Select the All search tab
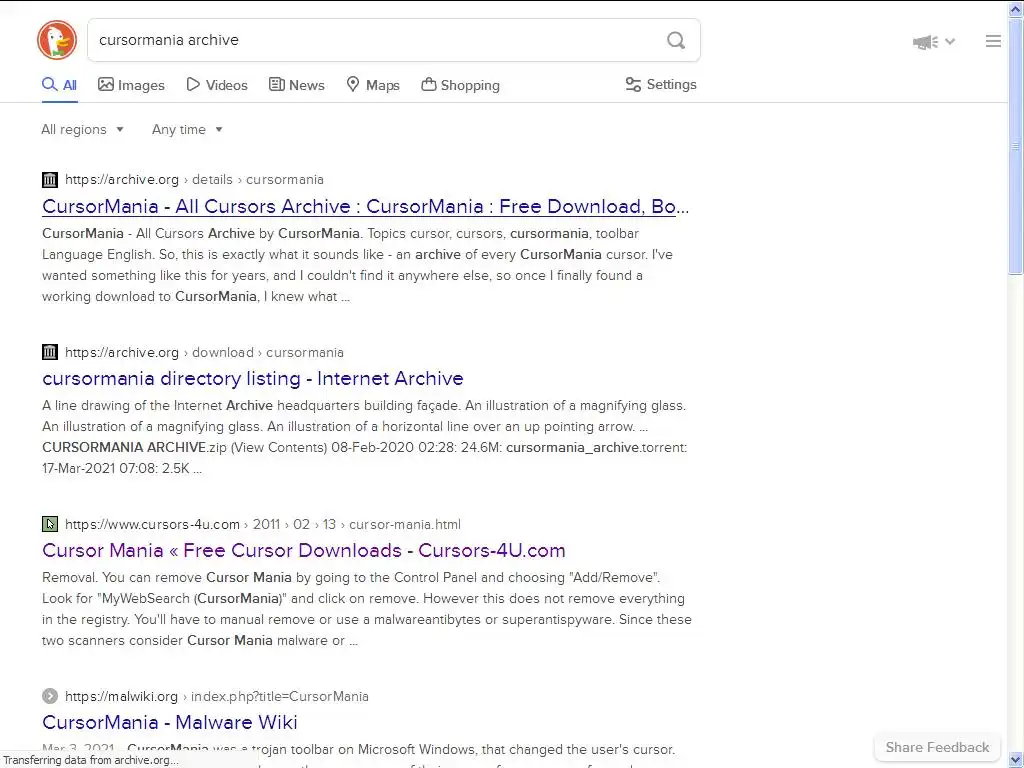Viewport: 1024px width, 768px height. click(x=59, y=85)
